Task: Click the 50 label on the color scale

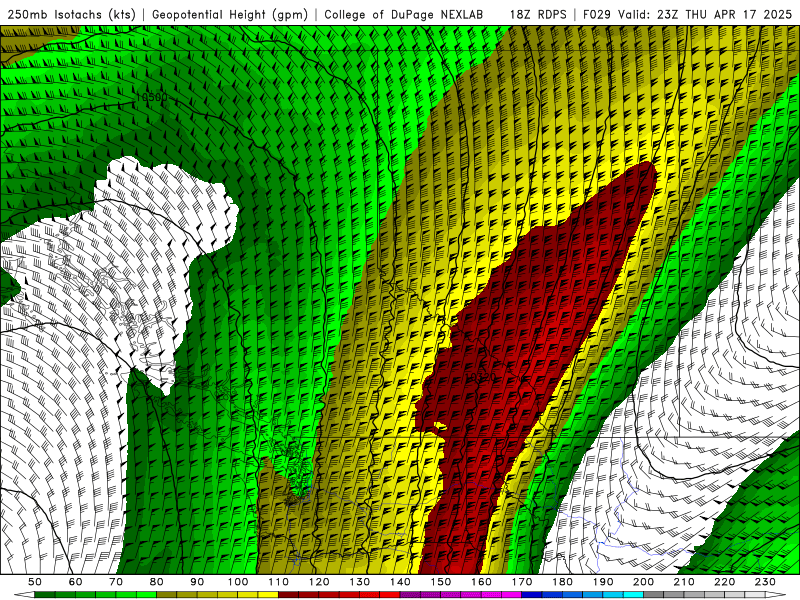Action: pos(35,582)
